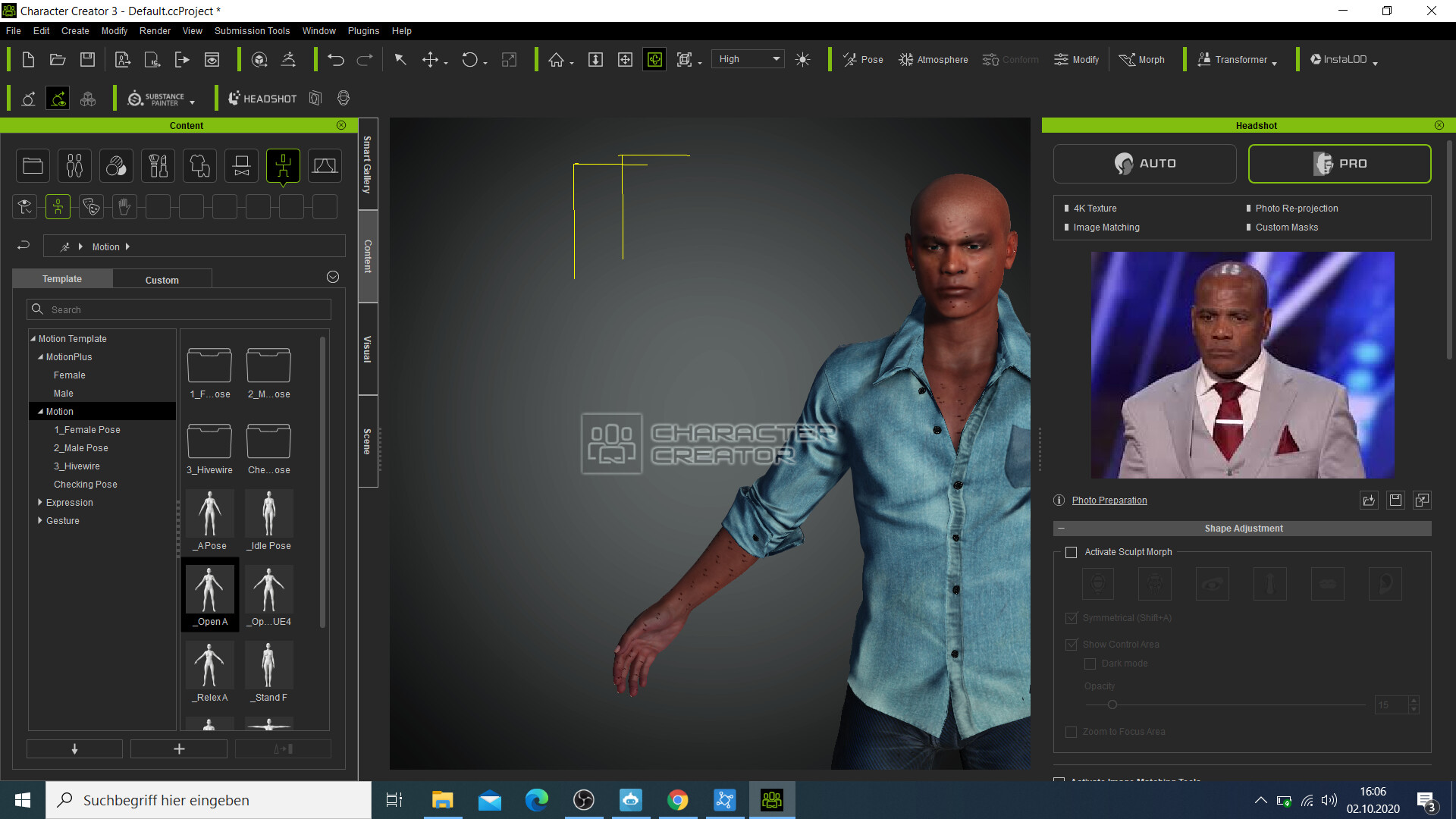Click the Undo arrow icon

click(x=335, y=60)
